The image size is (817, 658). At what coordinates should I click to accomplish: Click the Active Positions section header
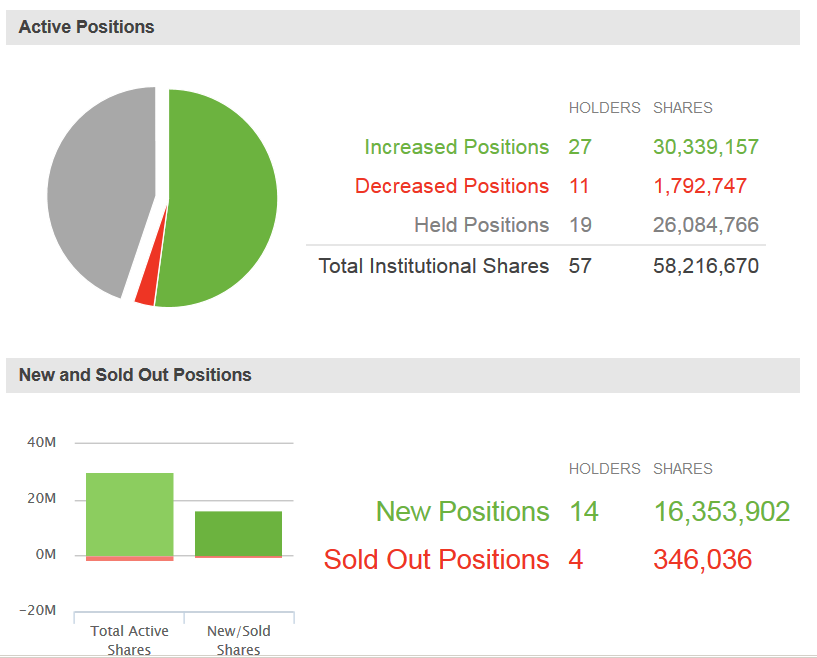coord(87,27)
